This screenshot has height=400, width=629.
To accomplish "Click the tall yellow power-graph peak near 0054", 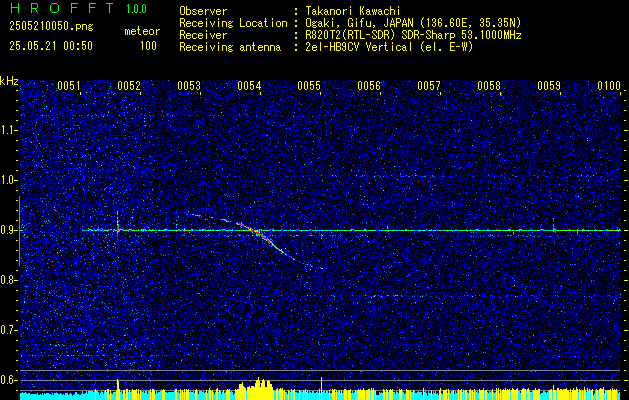I will [258, 388].
